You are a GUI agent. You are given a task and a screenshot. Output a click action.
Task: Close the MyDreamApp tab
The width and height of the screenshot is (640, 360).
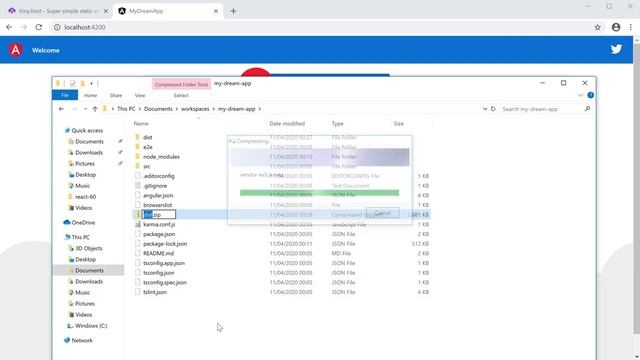click(216, 11)
